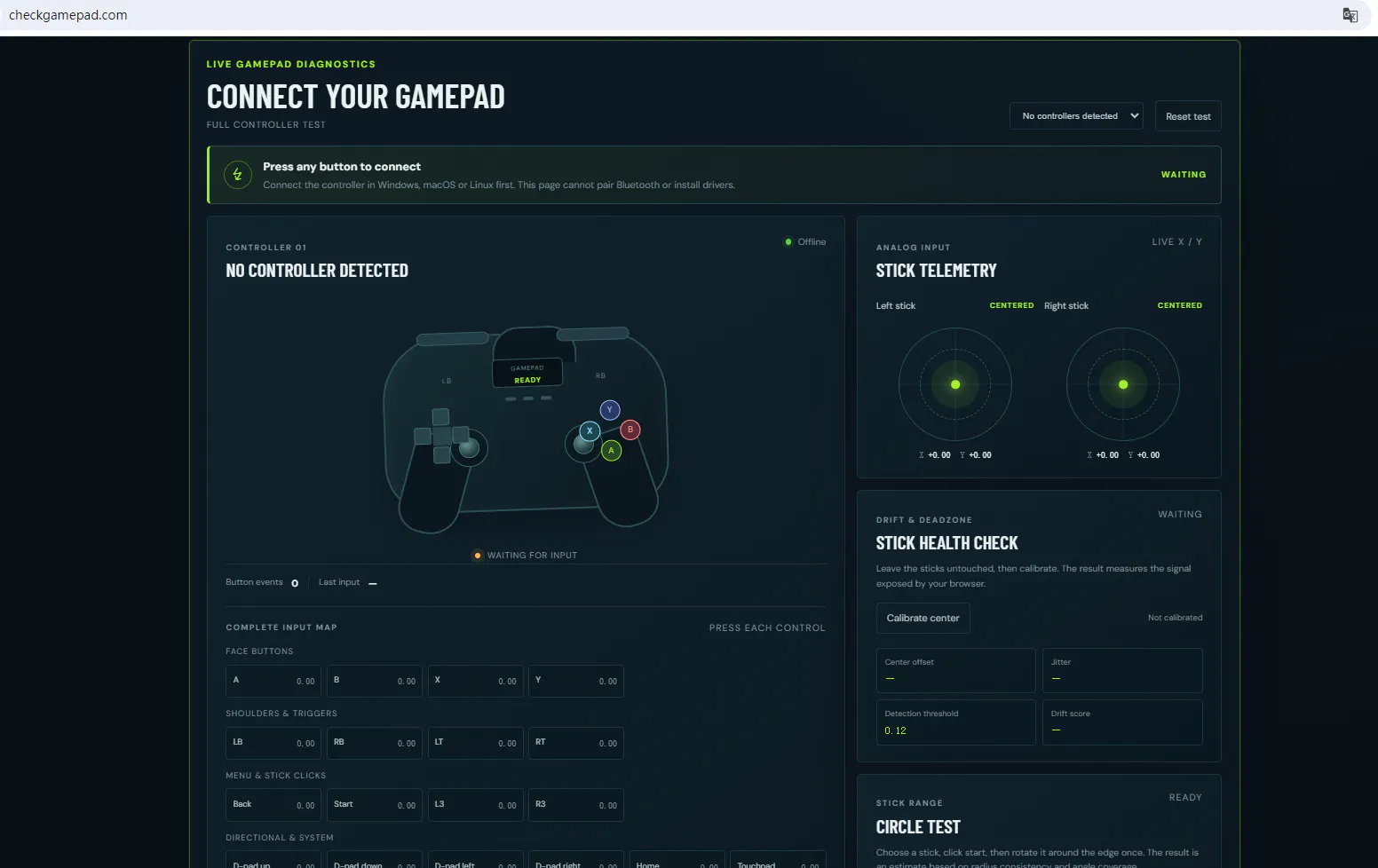Click the 'CONNECT YOUR GAMEPAD' title
Screen dimensions: 1378x868
pyautogui.click(x=355, y=96)
